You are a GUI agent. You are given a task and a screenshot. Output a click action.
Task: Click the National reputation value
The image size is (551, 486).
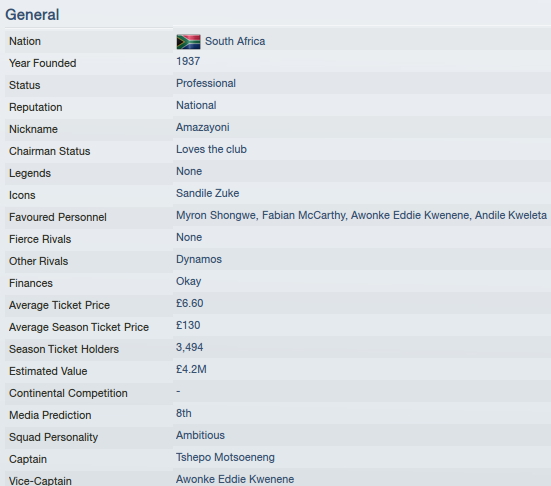coord(196,105)
